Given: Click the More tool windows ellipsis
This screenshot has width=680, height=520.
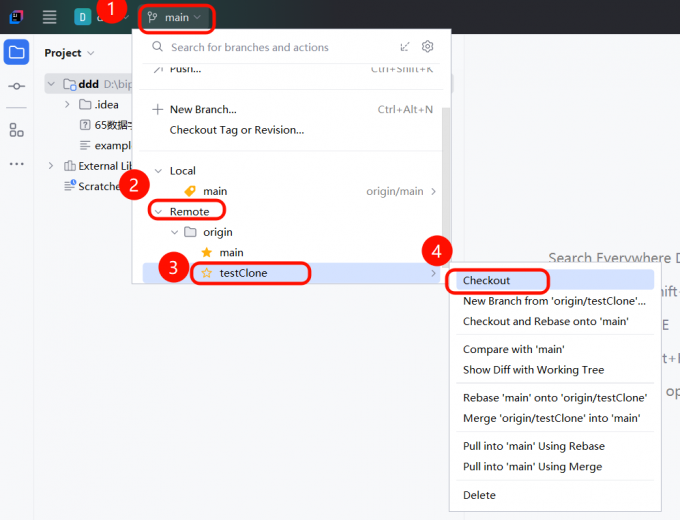Looking at the screenshot, I should tap(17, 164).
